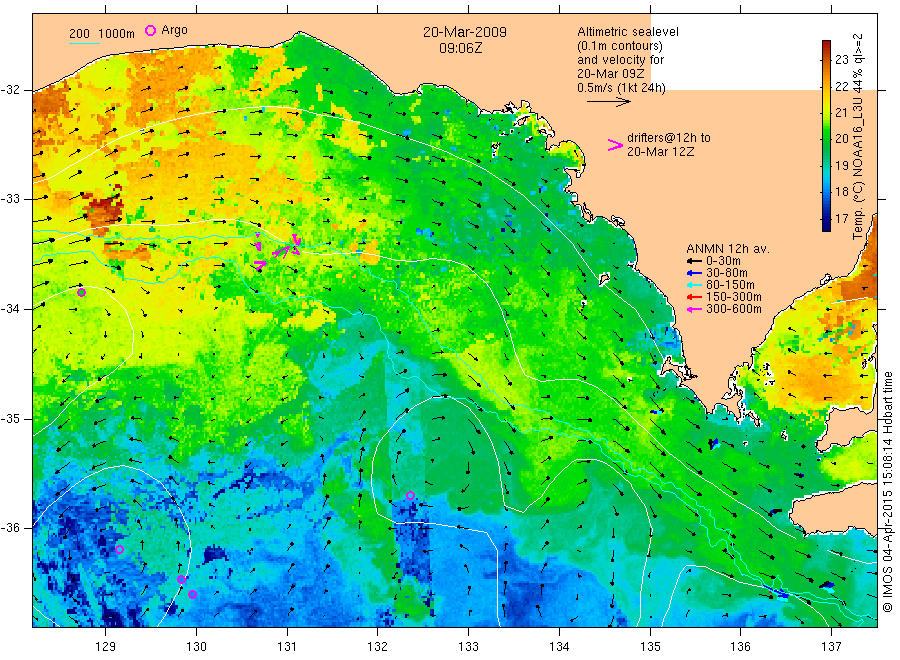The image size is (900, 660).
Task: Click the '135' longitude axis label
Action: pos(650,647)
